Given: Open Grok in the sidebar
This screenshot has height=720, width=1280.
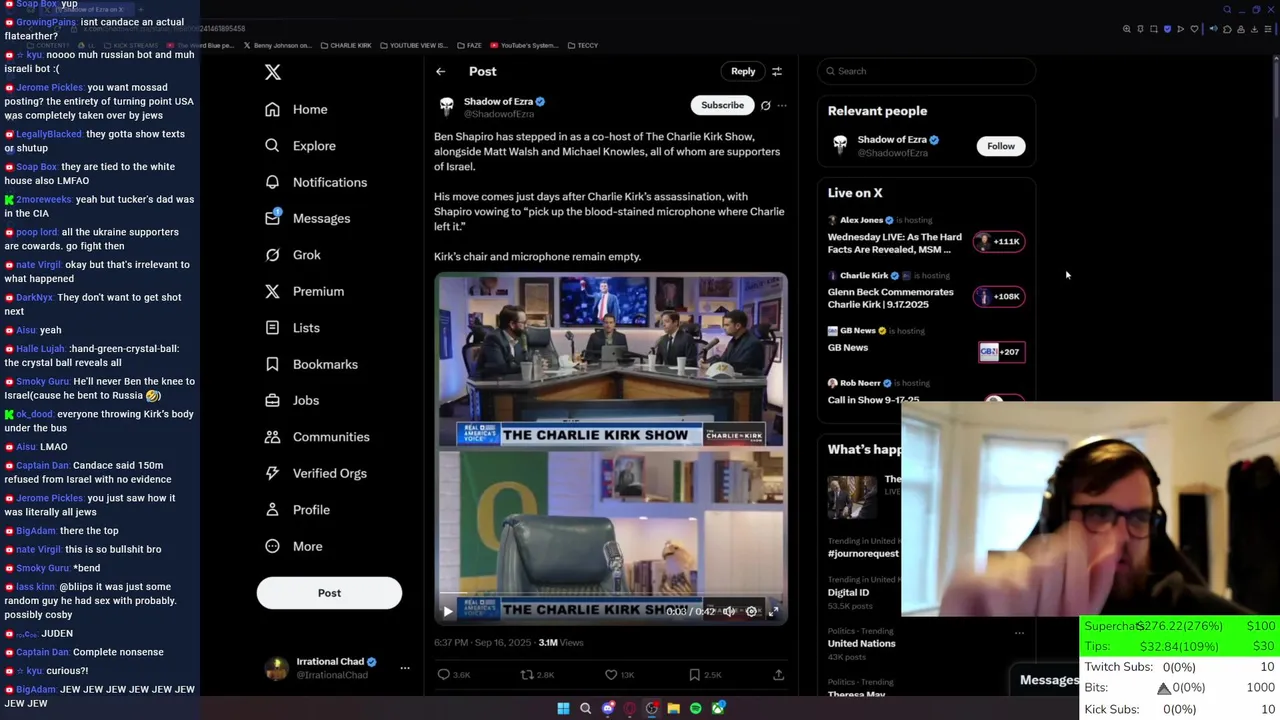Looking at the screenshot, I should 293,255.
